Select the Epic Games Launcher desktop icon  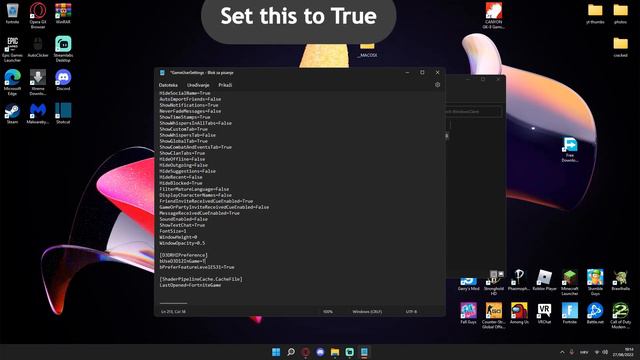12,49
